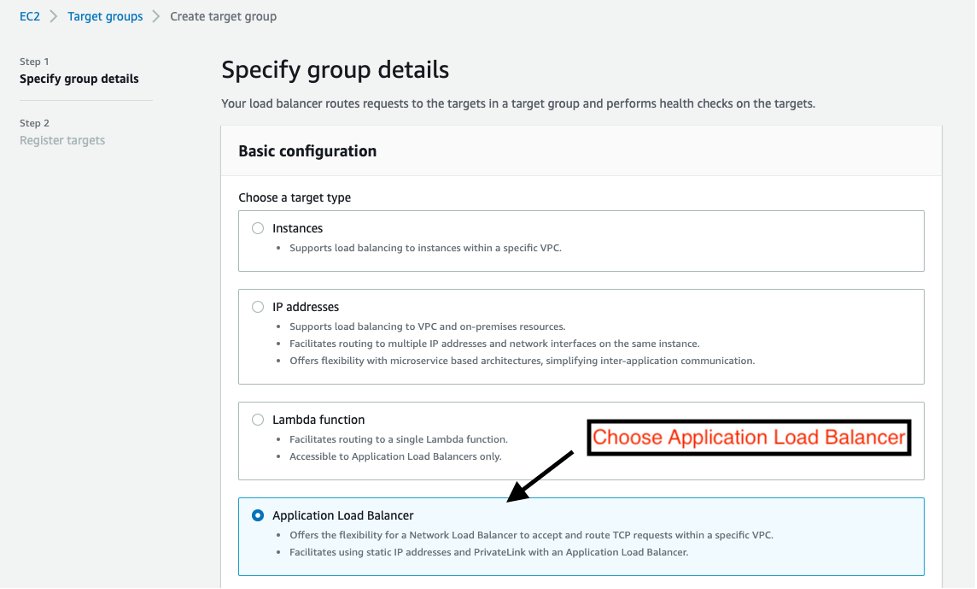
Task: Click the Choose a target type label
Action: [295, 197]
